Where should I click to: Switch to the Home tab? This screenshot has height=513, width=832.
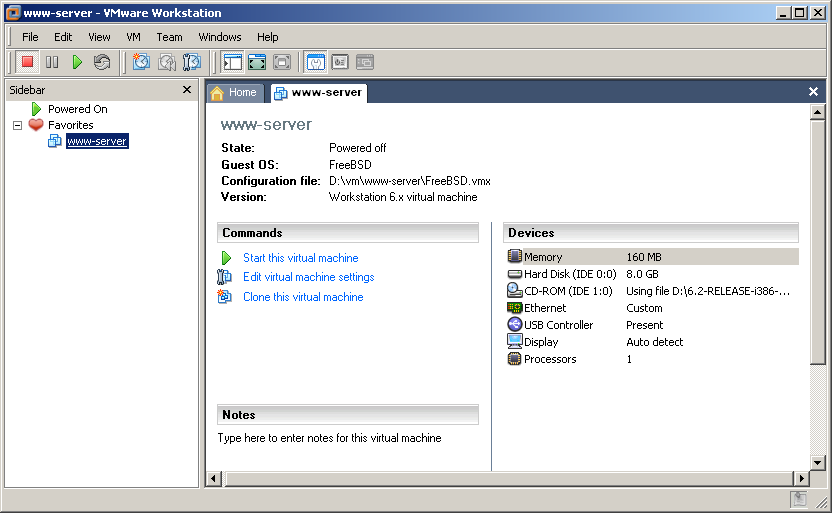234,93
